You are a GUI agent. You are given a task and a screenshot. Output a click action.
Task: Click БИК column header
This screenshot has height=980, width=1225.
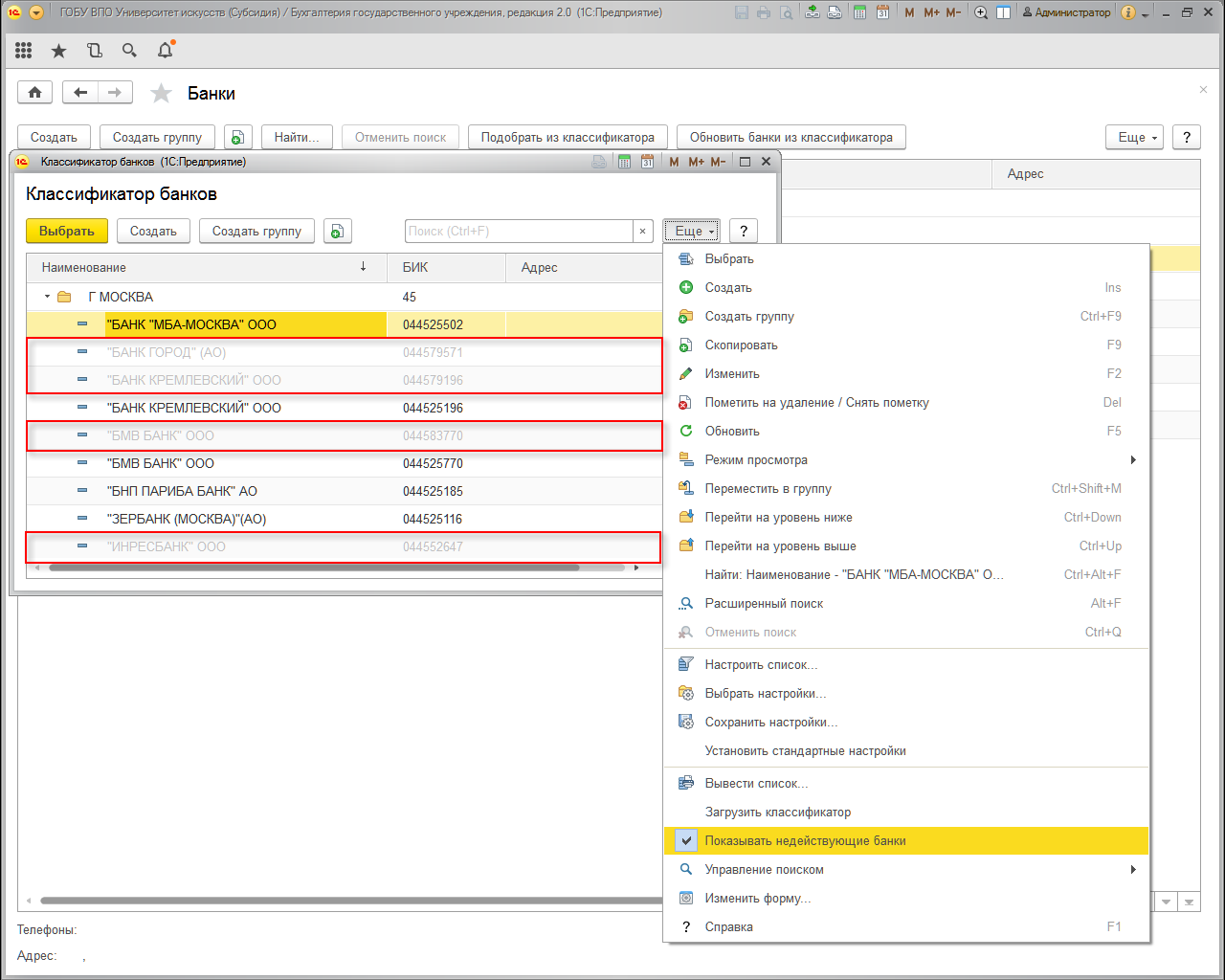(446, 267)
